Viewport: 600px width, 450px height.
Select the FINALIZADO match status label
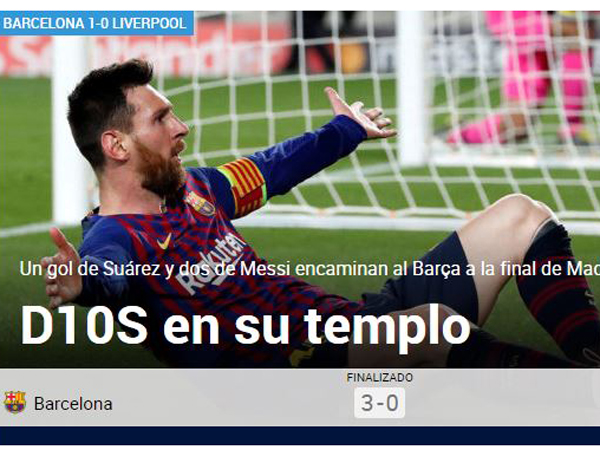click(x=380, y=378)
